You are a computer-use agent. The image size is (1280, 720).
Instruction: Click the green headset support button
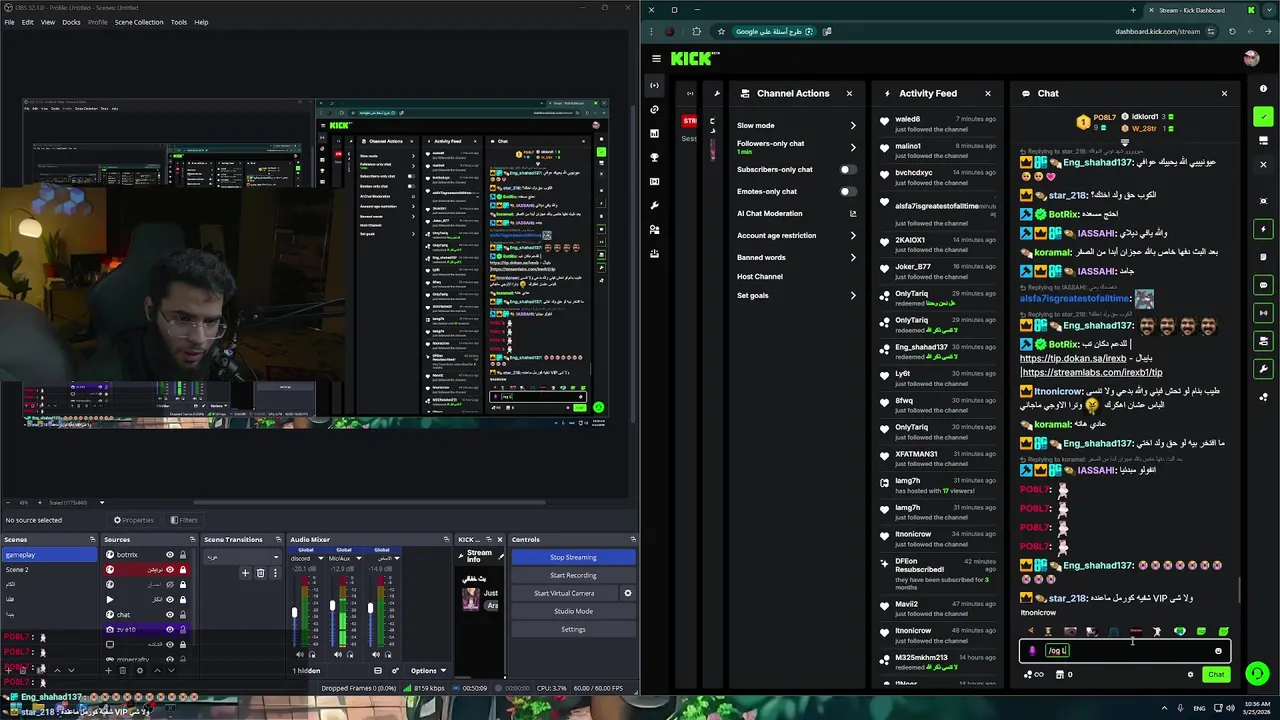click(x=1258, y=674)
